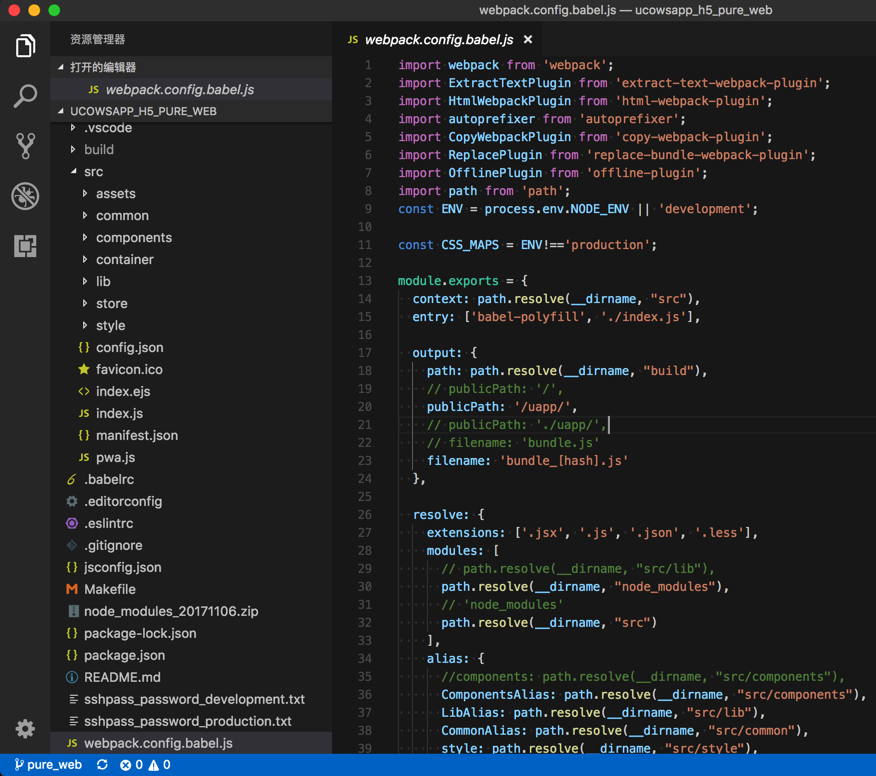Collapse the UCOWSAPP_H5_PURE_WEB section header
The height and width of the screenshot is (776, 876).
[x=143, y=111]
